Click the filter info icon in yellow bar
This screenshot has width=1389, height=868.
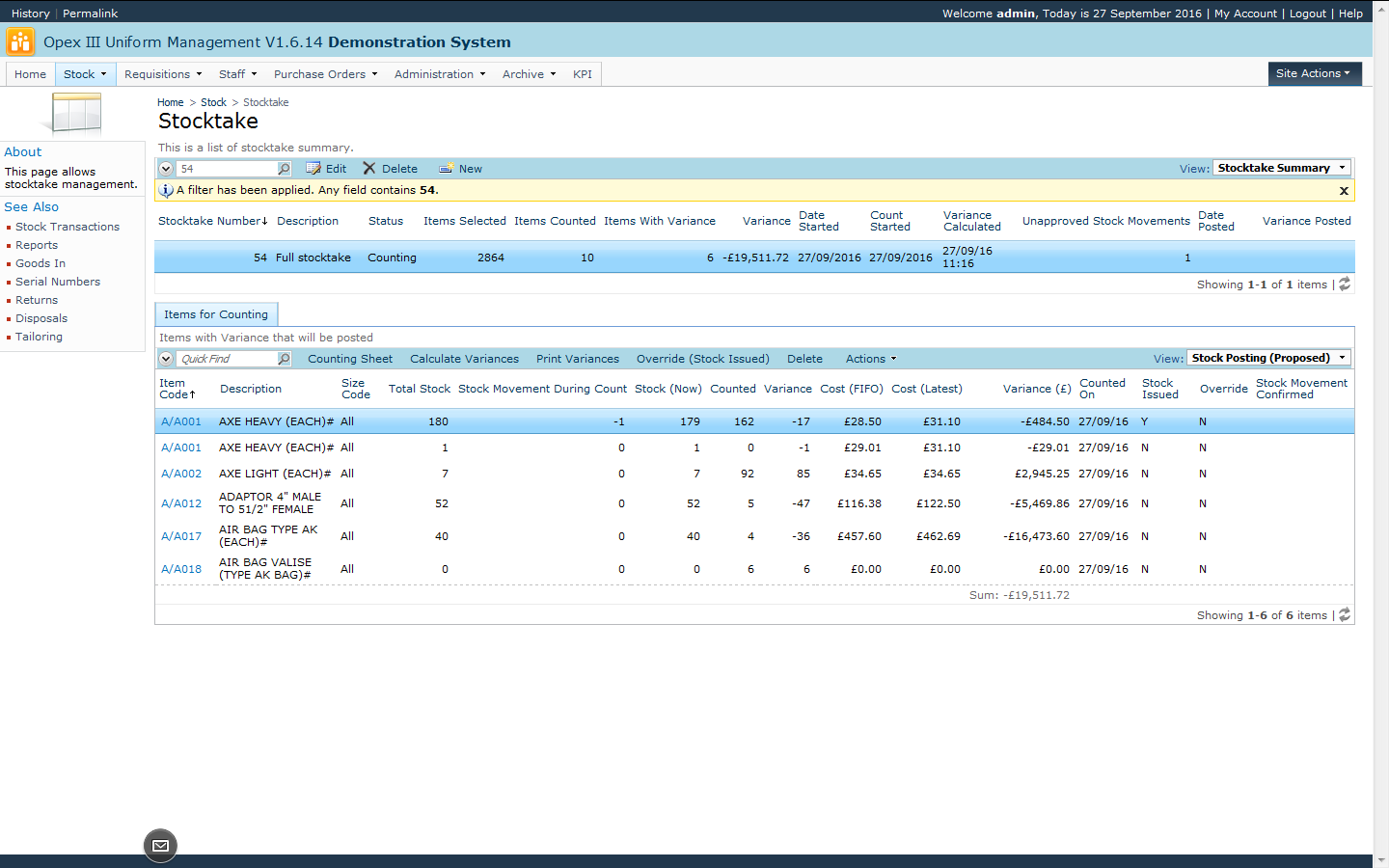coord(166,190)
